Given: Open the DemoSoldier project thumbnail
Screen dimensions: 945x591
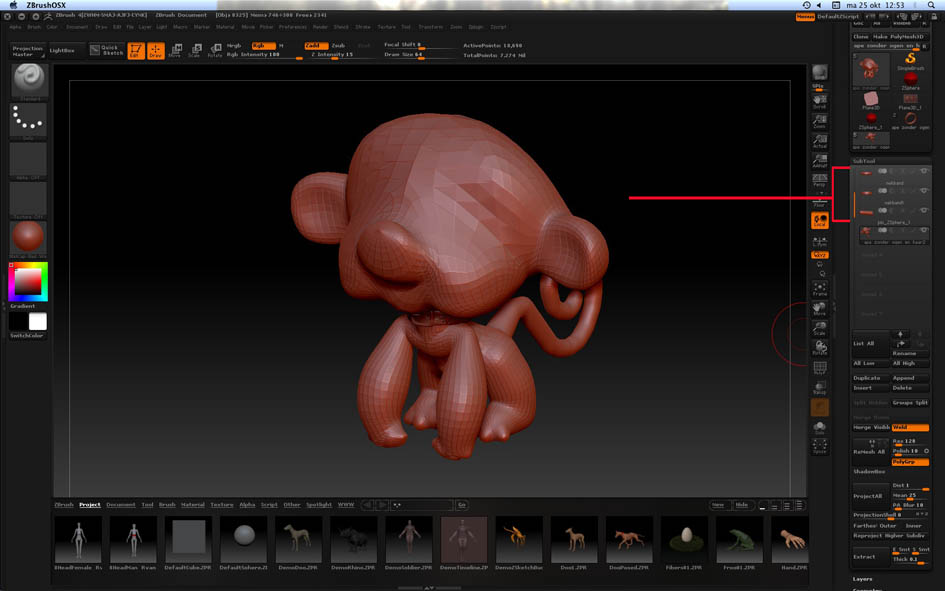Looking at the screenshot, I should (409, 540).
